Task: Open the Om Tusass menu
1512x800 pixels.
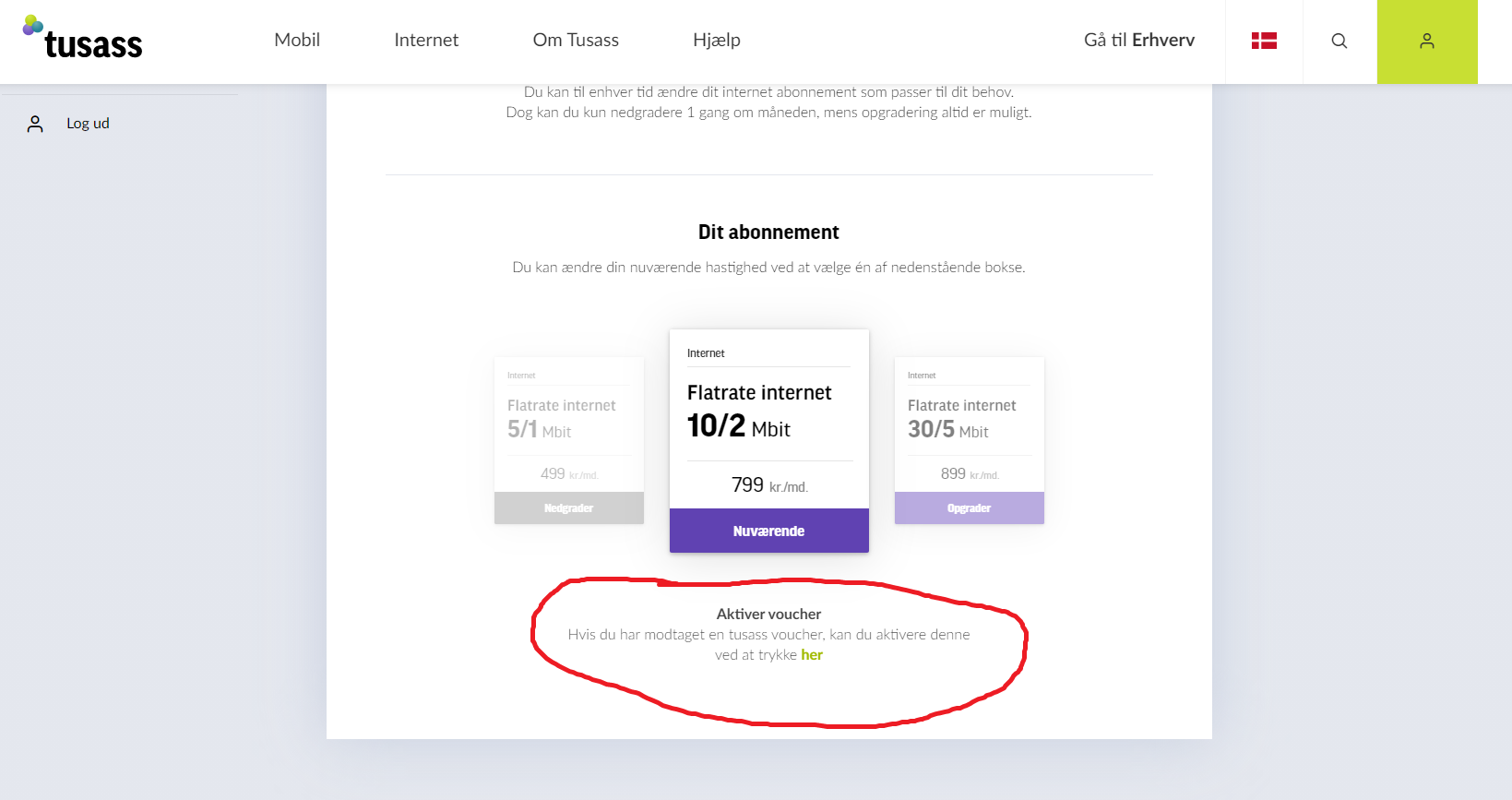Action: [x=576, y=40]
